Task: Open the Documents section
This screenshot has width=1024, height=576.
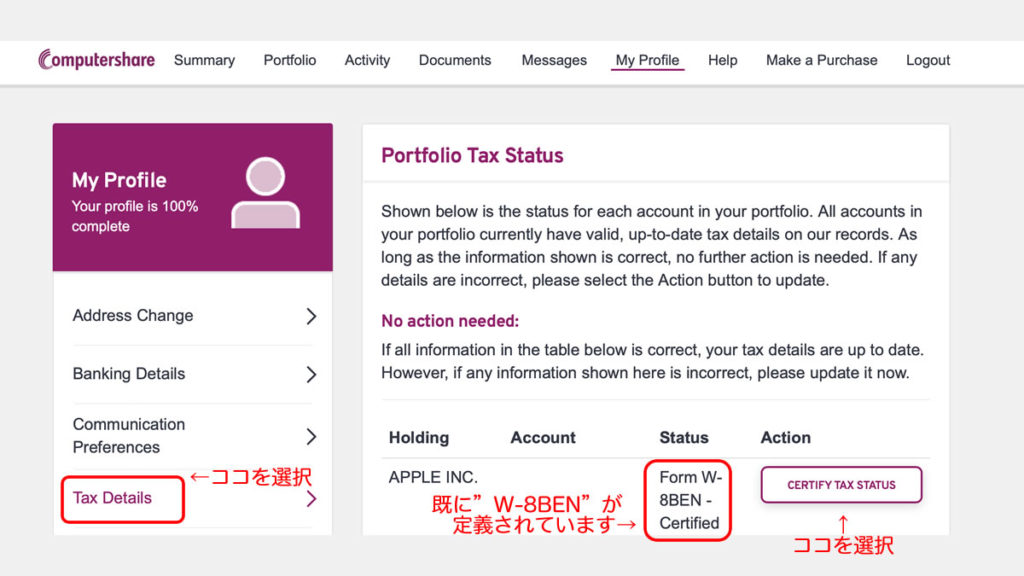Action: pos(455,60)
